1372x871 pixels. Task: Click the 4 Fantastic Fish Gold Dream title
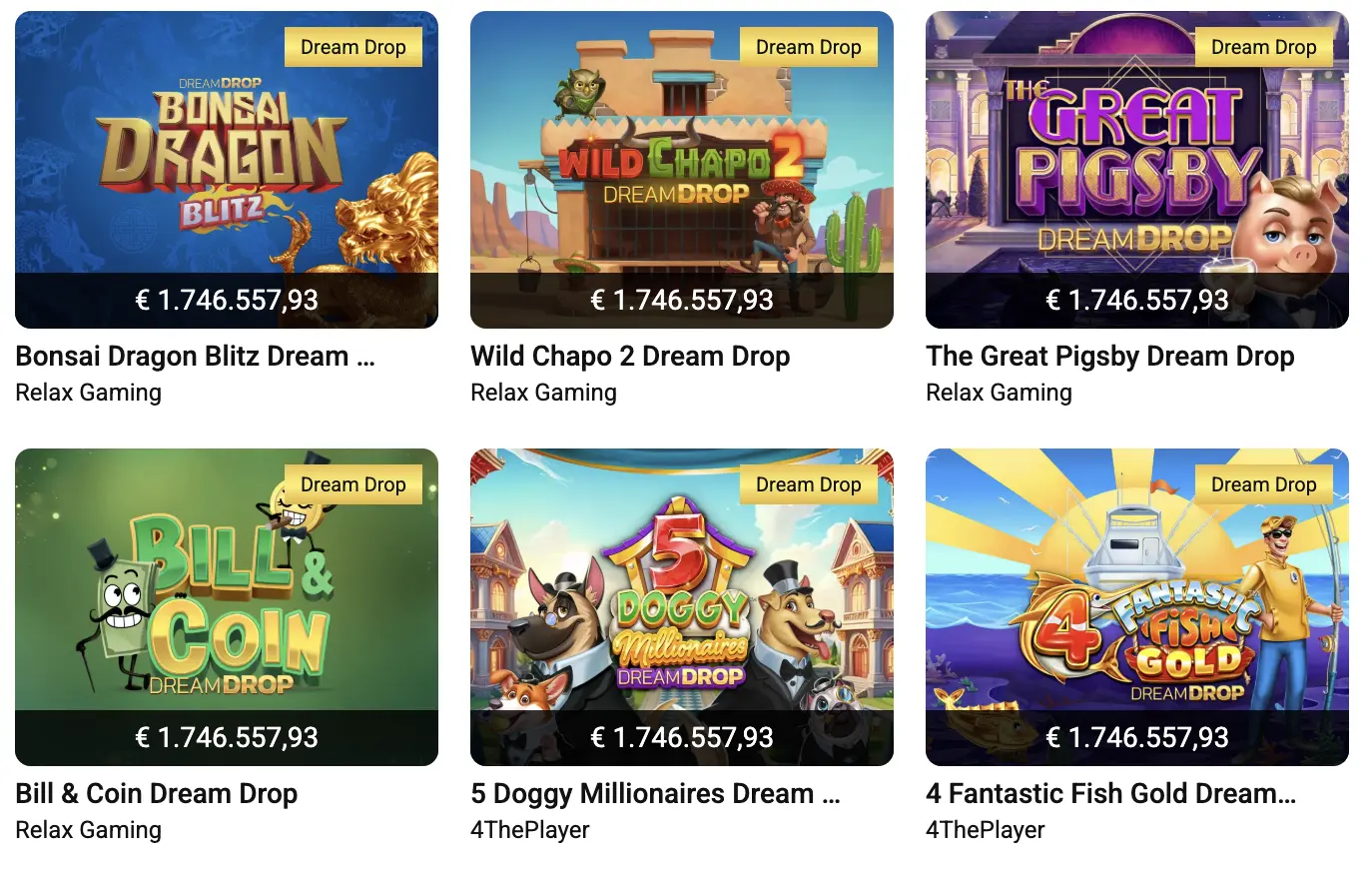[x=1110, y=794]
